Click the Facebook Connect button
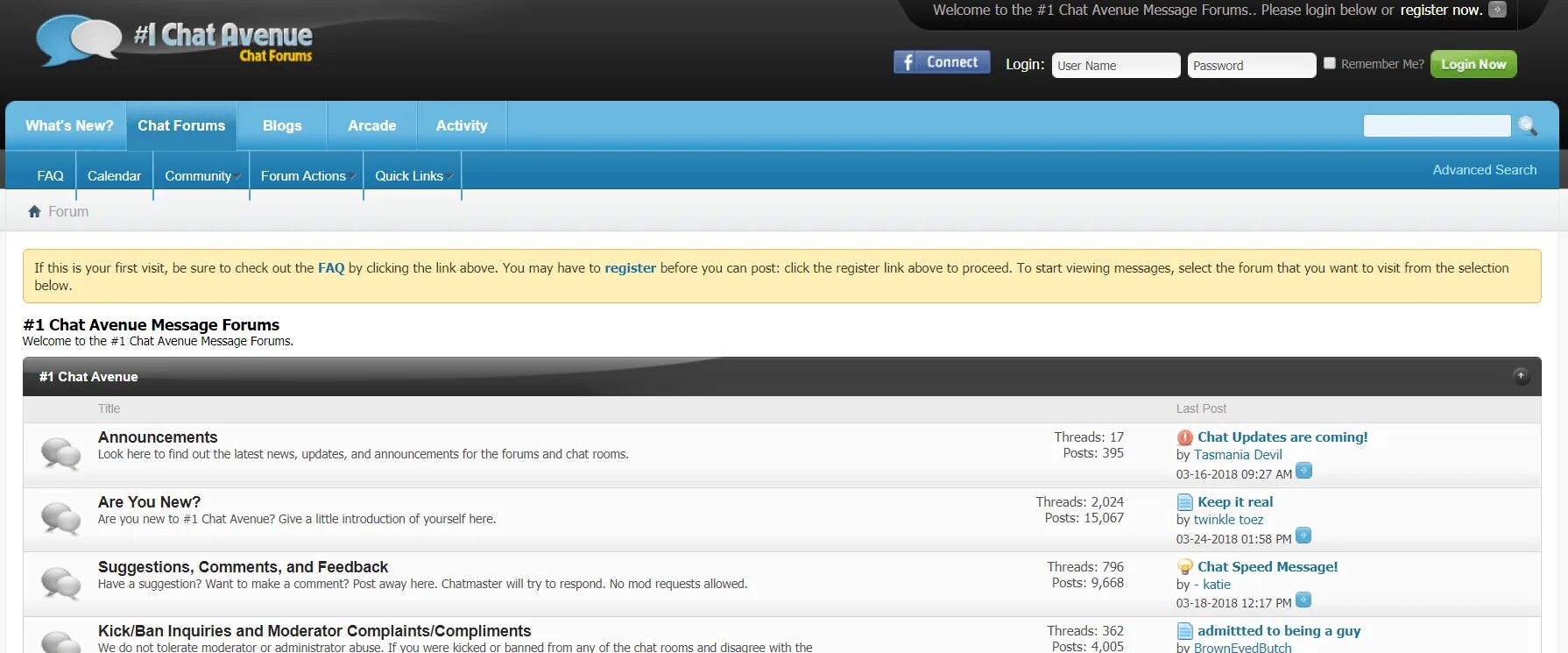Viewport: 1568px width, 653px height. [942, 62]
